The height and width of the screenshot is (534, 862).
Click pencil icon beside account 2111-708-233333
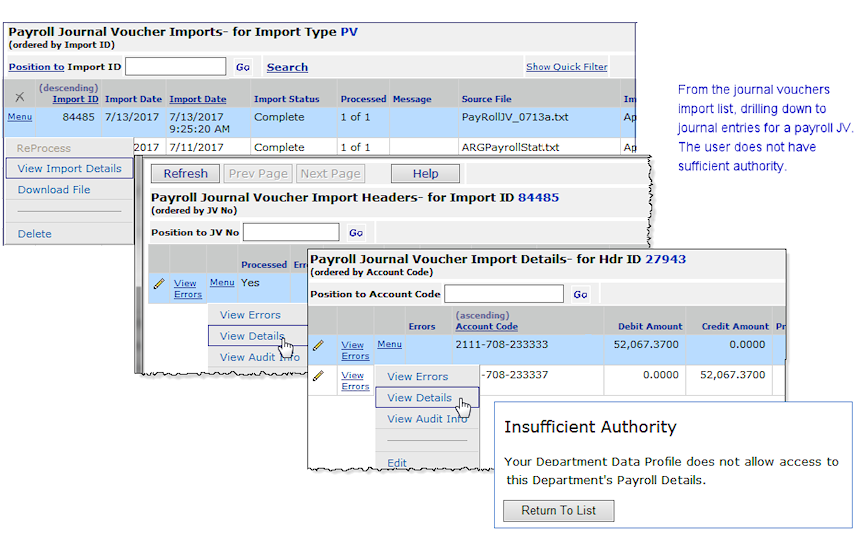click(318, 346)
